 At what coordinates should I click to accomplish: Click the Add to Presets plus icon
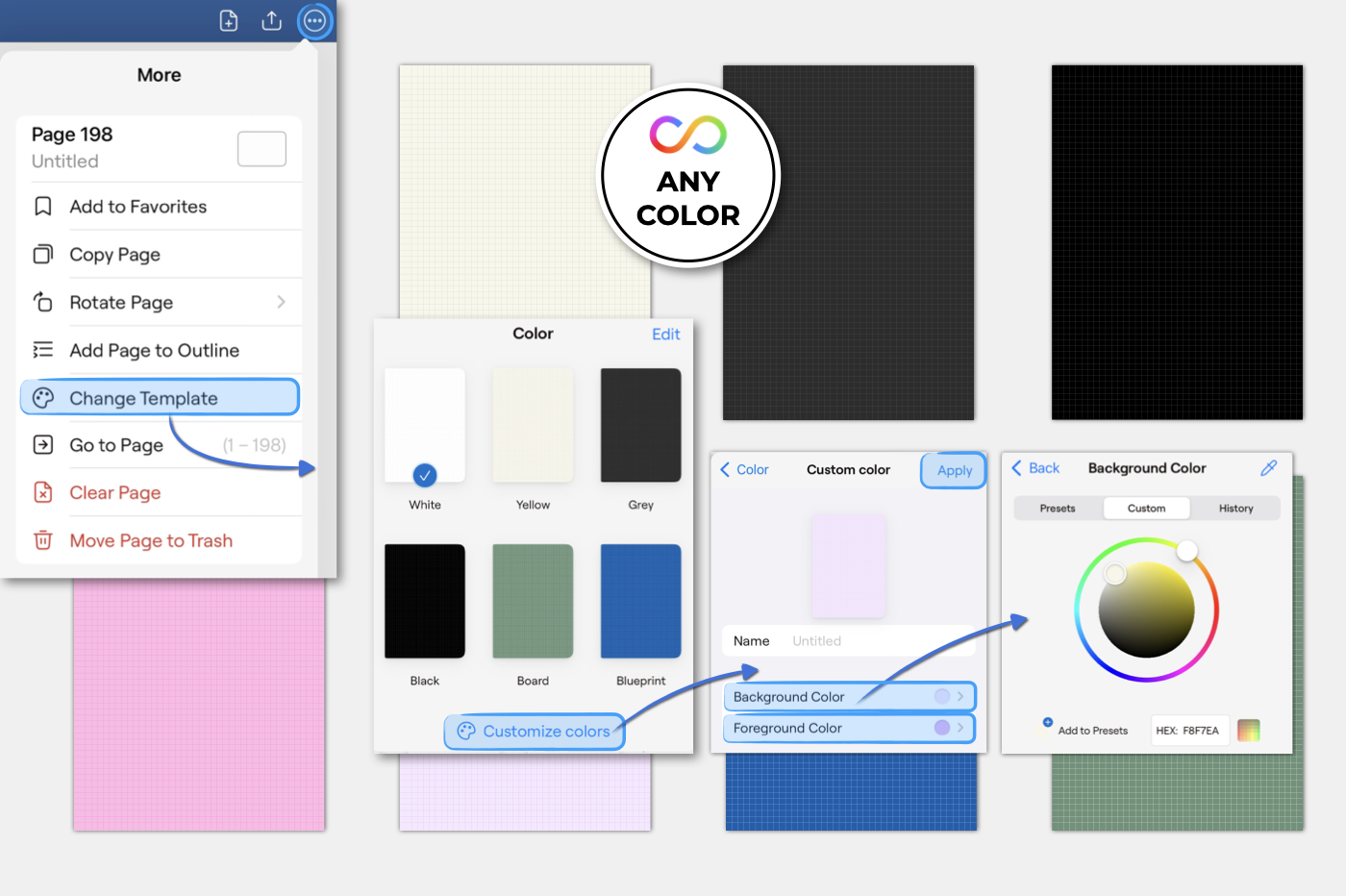(x=1048, y=723)
